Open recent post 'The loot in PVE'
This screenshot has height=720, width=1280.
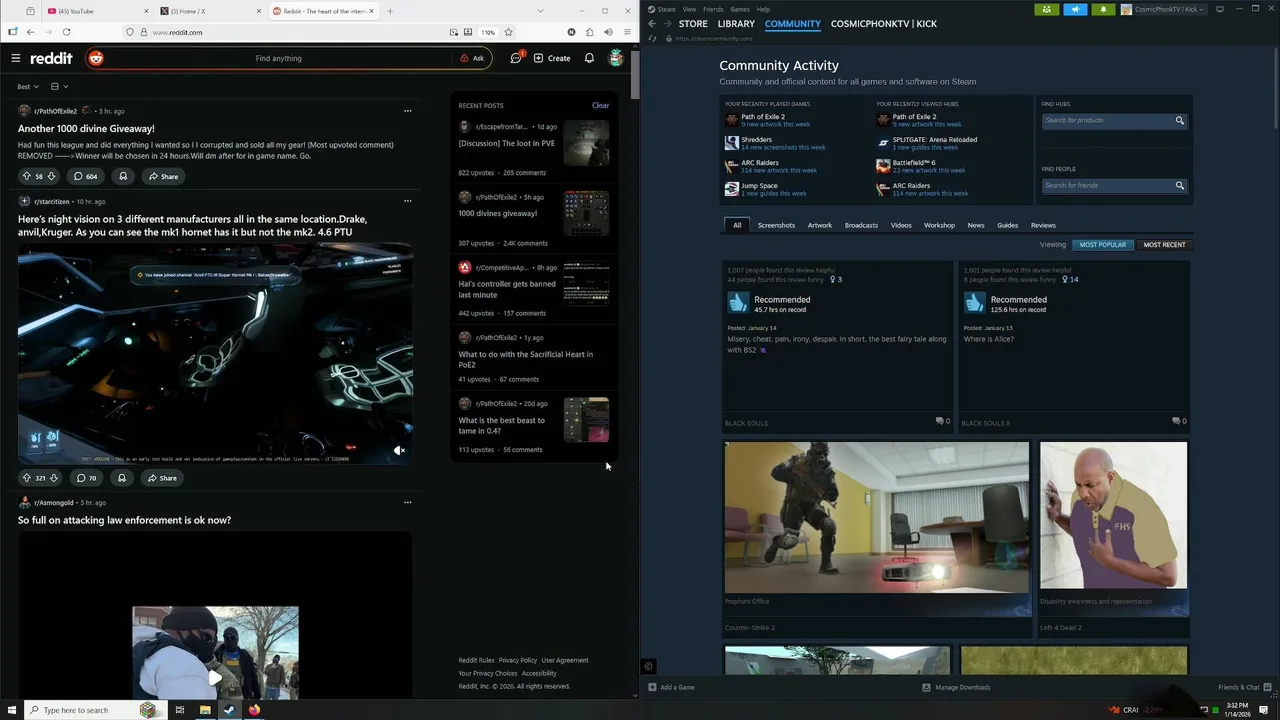506,143
